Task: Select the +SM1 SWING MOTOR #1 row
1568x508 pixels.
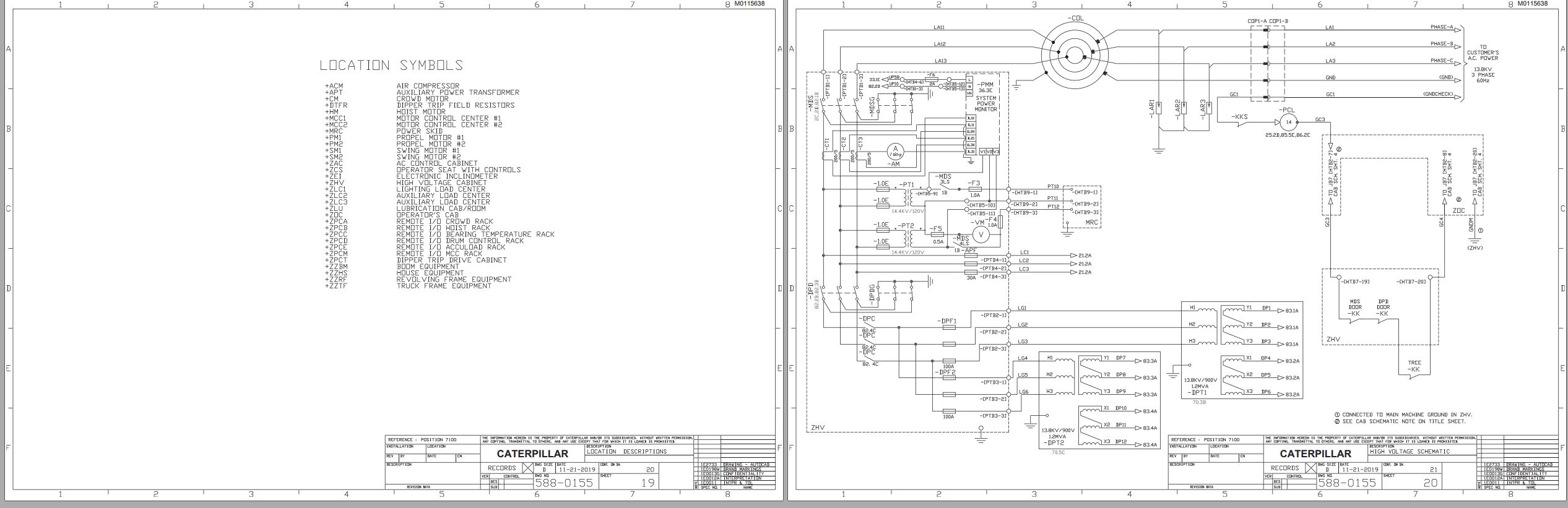Action: click(x=392, y=150)
